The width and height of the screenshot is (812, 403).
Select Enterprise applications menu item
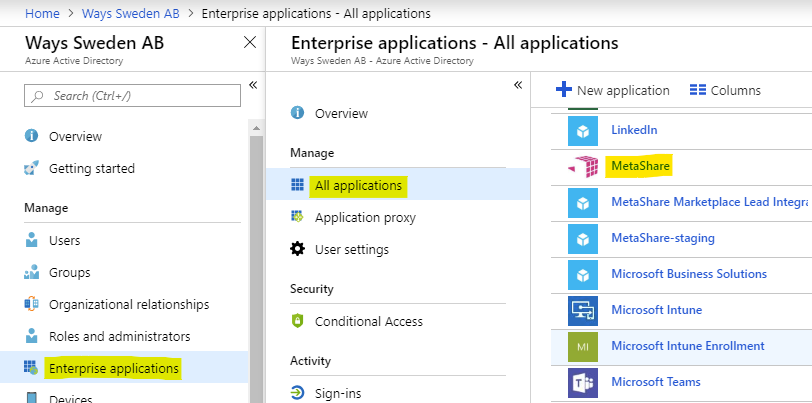[124, 368]
